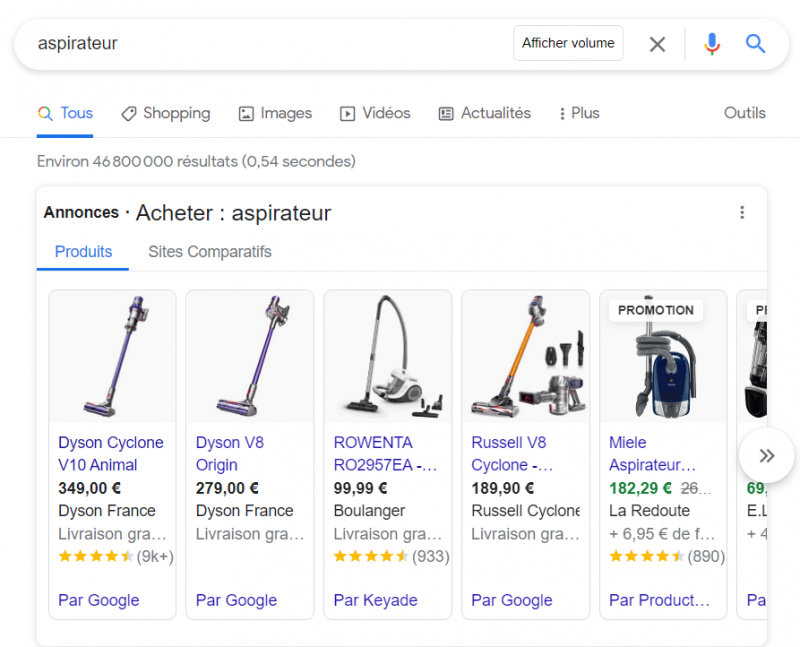Click the Shopping price-tag icon
Screen dimensions: 800x647
pyautogui.click(x=129, y=113)
